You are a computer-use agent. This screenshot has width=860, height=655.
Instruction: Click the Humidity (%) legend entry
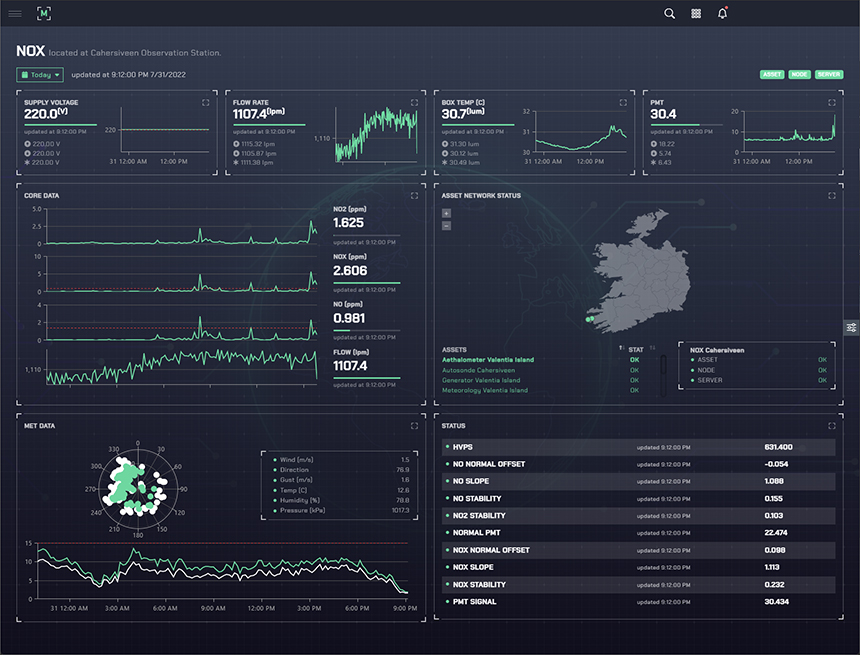click(341, 500)
